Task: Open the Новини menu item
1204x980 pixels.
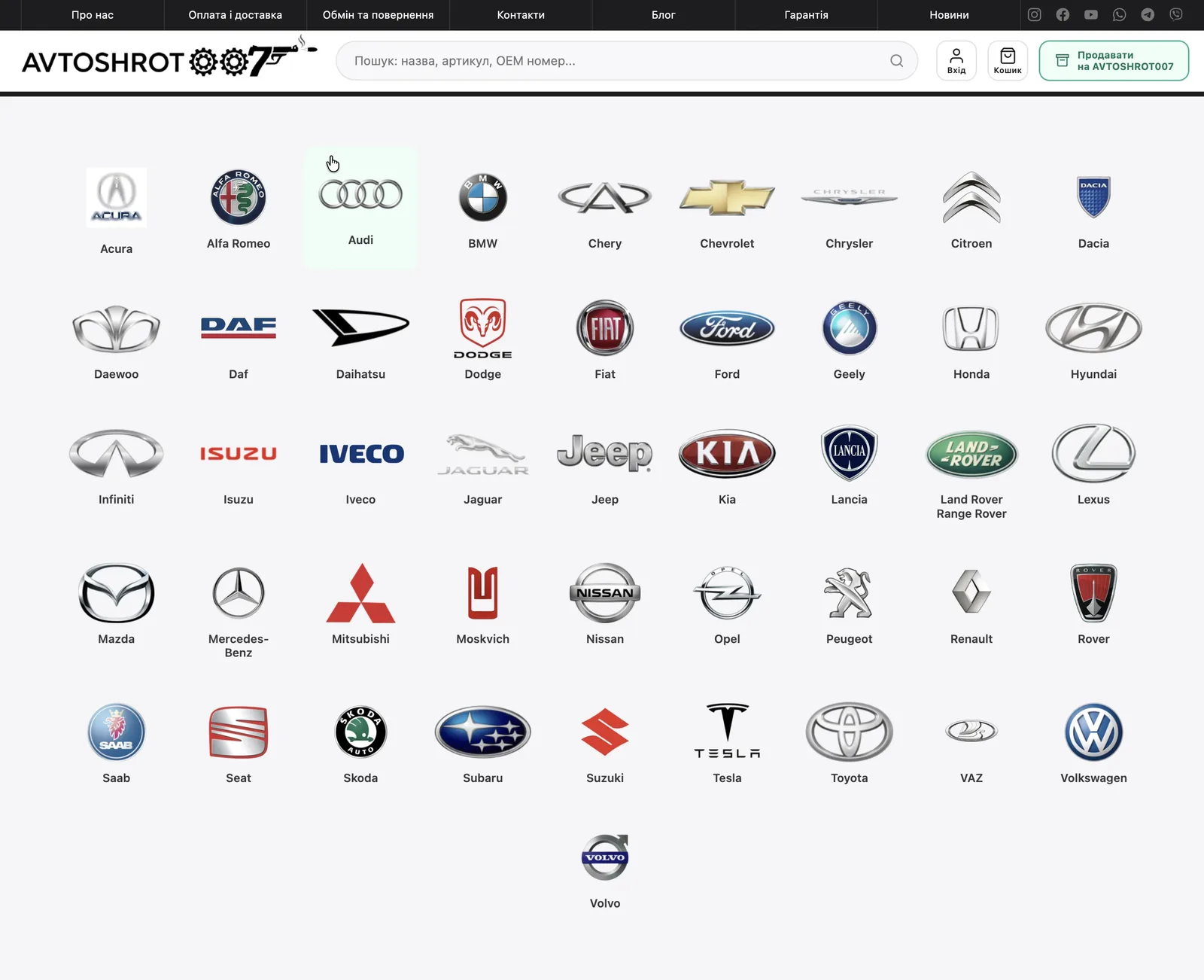Action: click(949, 15)
